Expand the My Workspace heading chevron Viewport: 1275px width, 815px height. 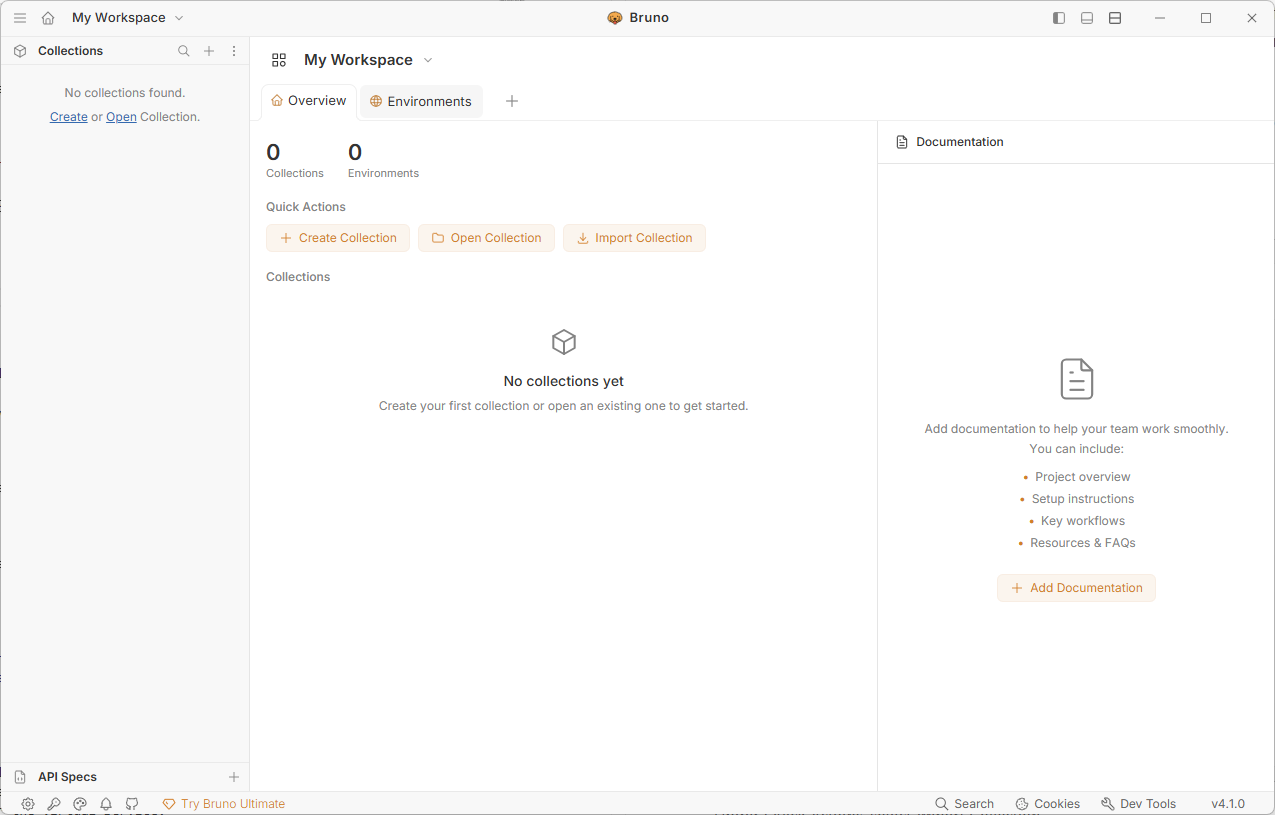tap(428, 60)
